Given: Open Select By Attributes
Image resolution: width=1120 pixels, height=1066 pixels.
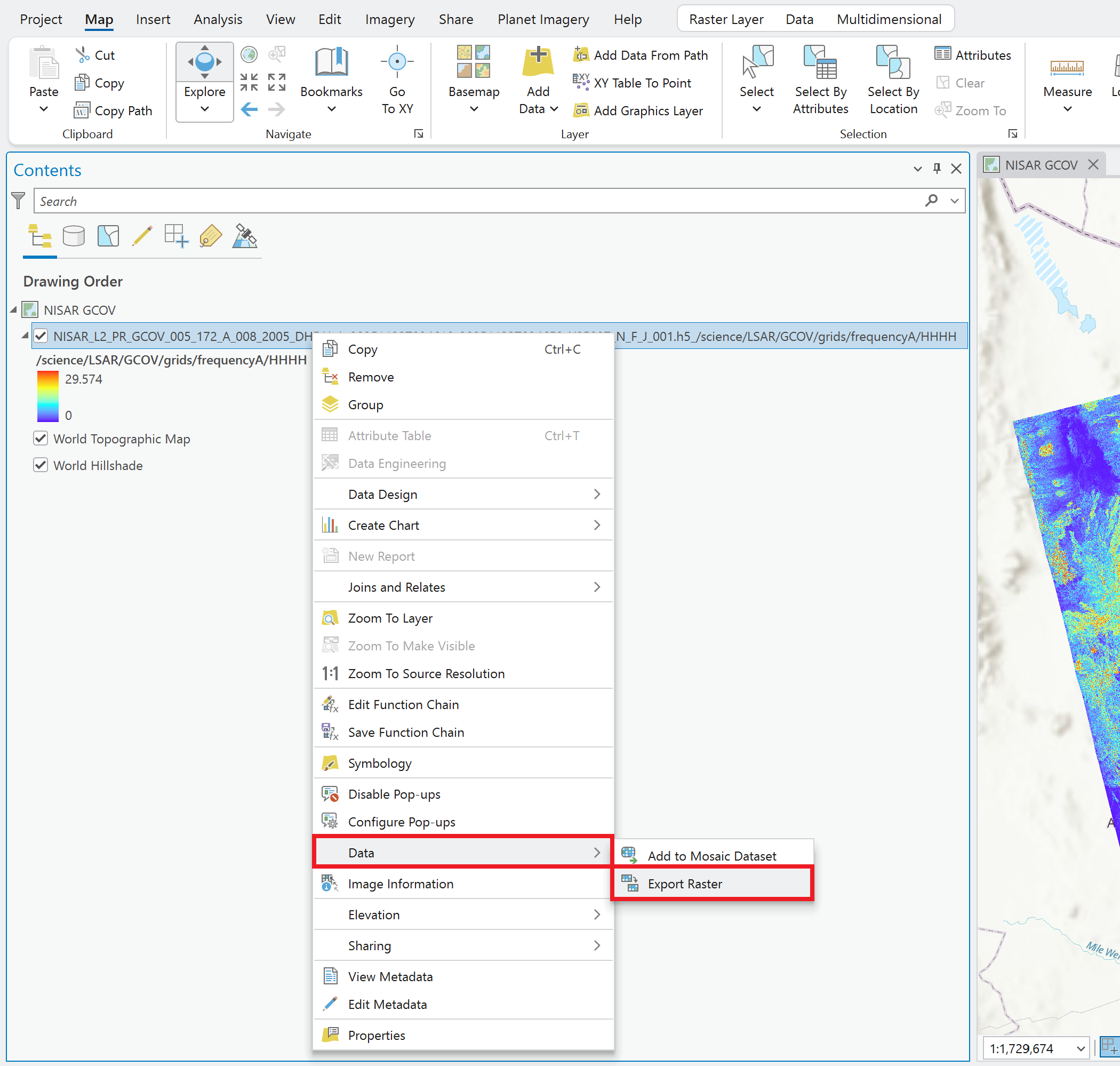Looking at the screenshot, I should [820, 79].
